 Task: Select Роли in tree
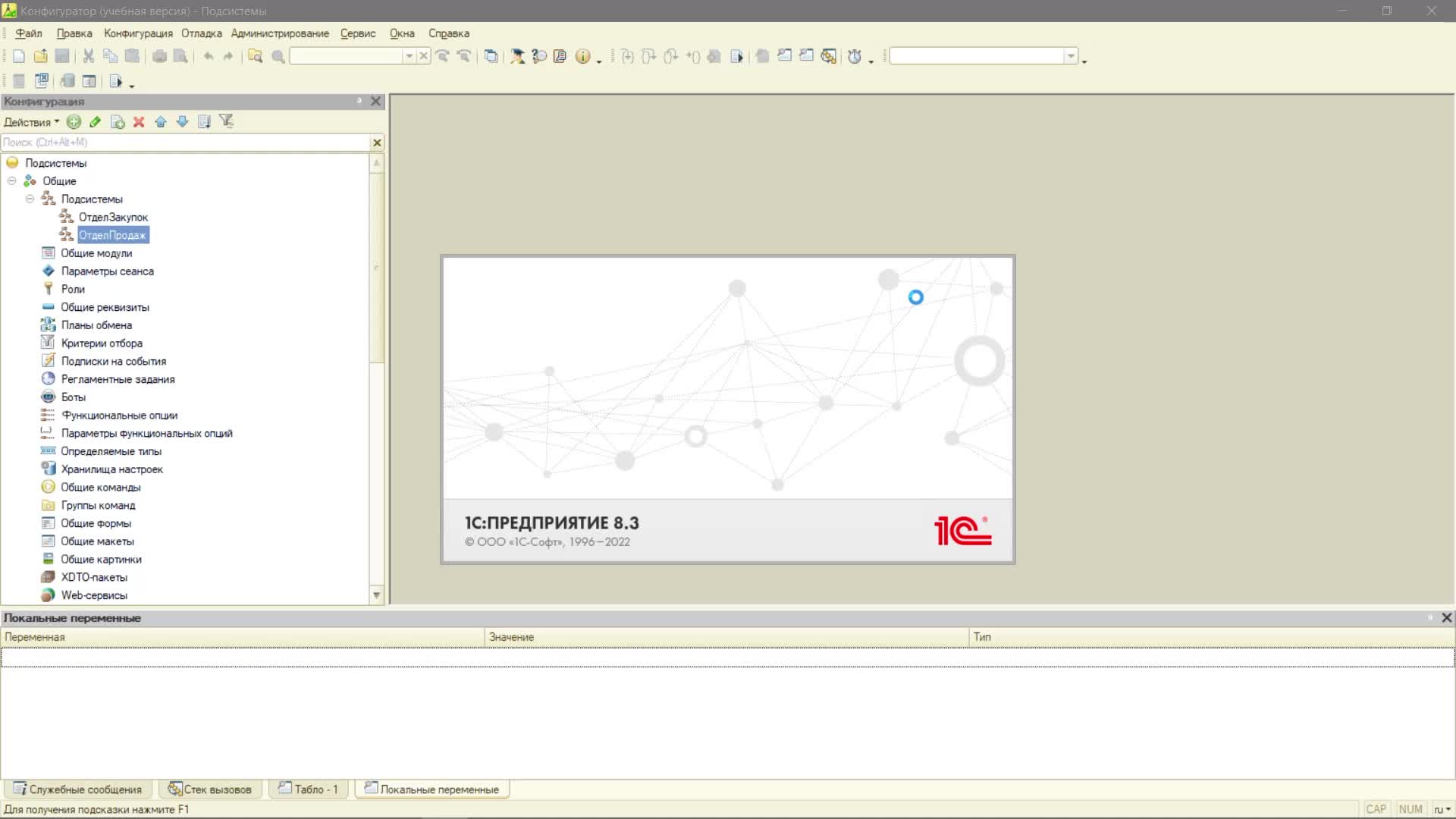pos(73,289)
